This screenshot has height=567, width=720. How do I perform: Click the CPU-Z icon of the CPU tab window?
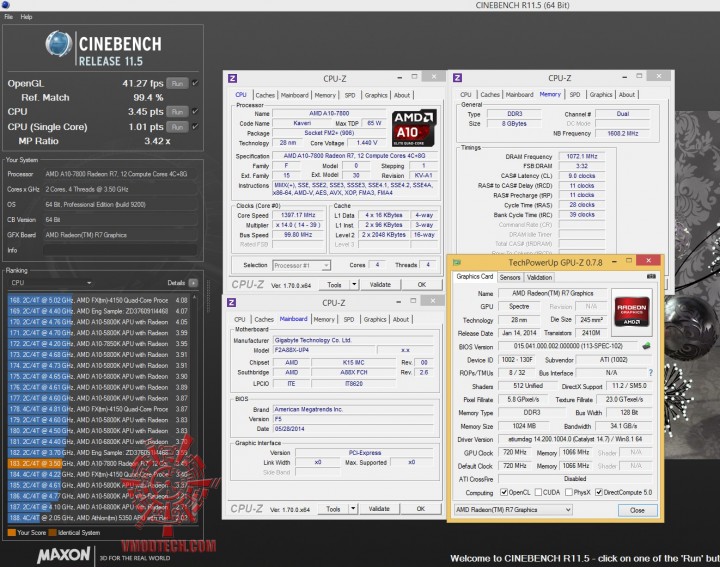click(232, 78)
